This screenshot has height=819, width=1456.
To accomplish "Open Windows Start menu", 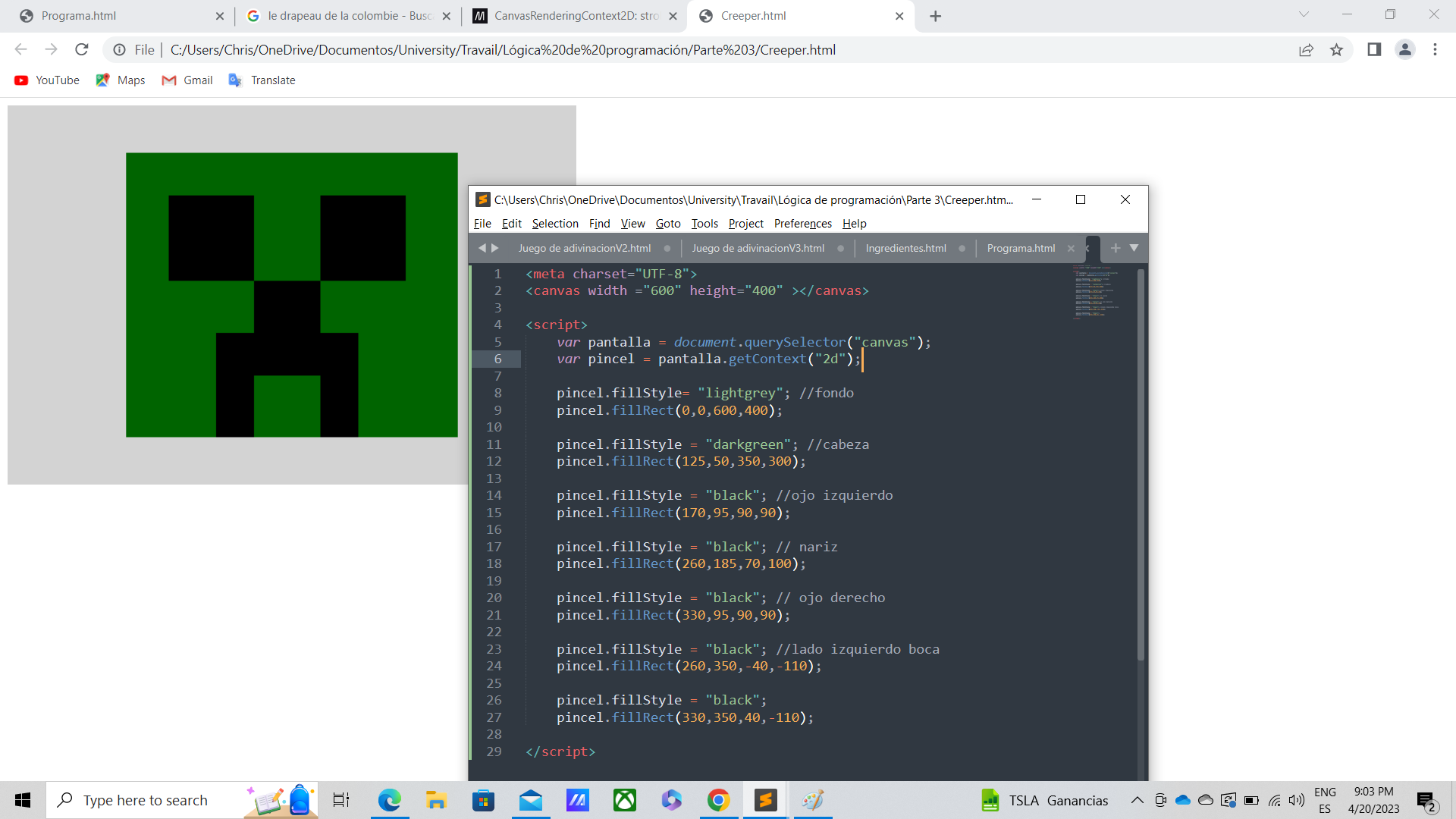I will tap(23, 800).
